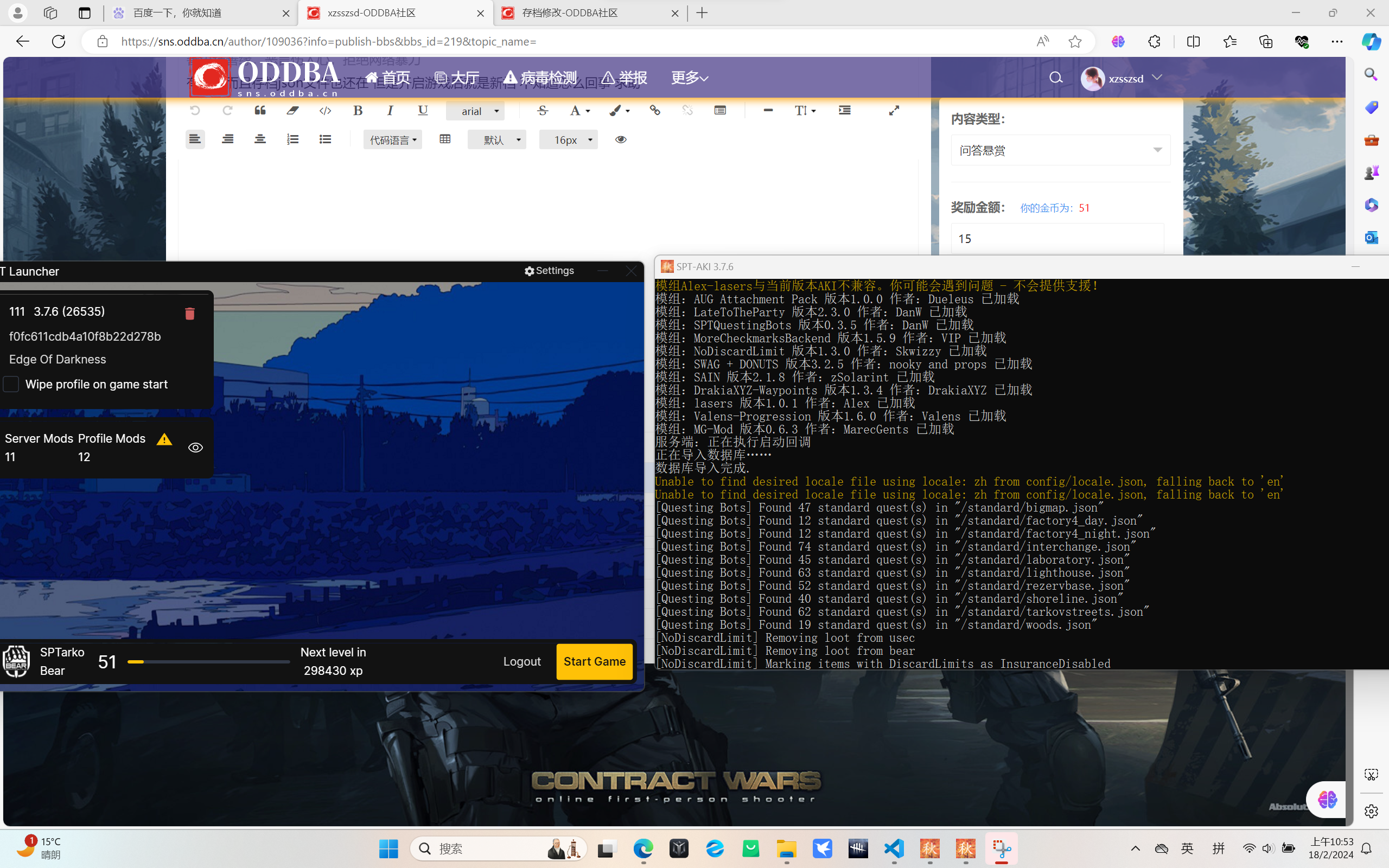1389x868 pixels.
Task: Click the insert table icon
Action: [445, 139]
